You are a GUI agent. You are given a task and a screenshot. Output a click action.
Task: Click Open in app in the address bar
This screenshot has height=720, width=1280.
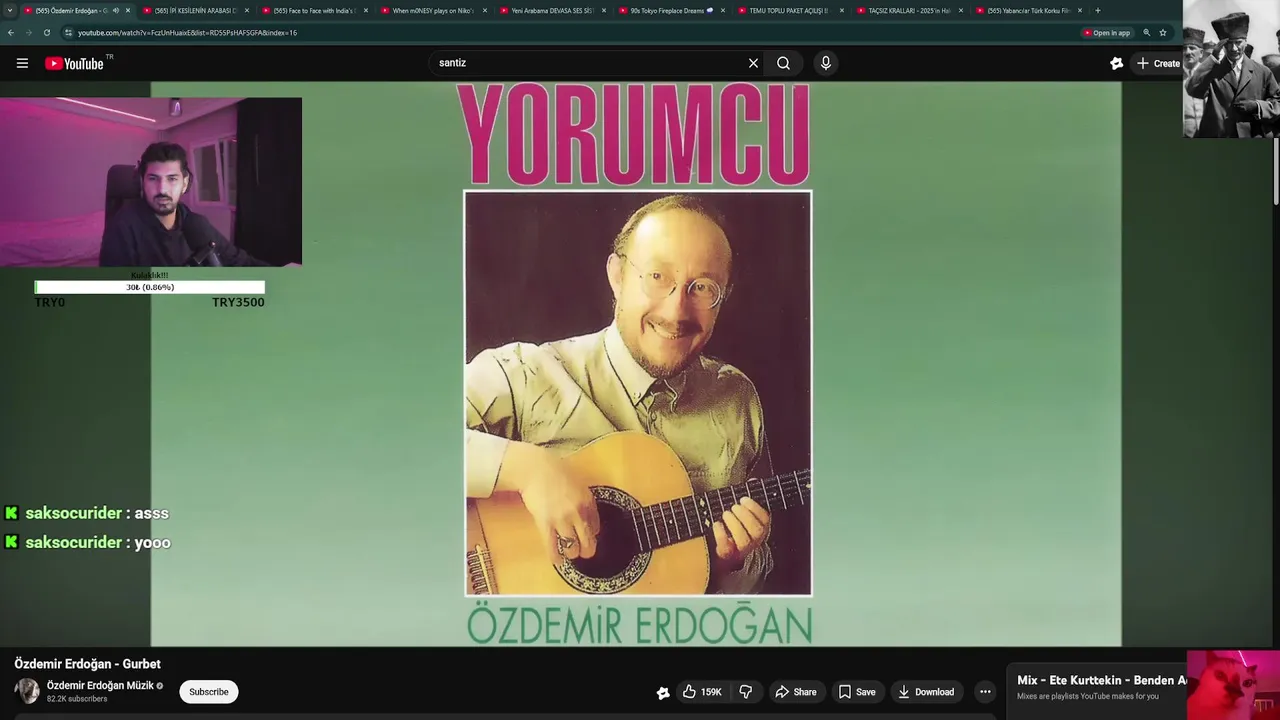pyautogui.click(x=1107, y=33)
